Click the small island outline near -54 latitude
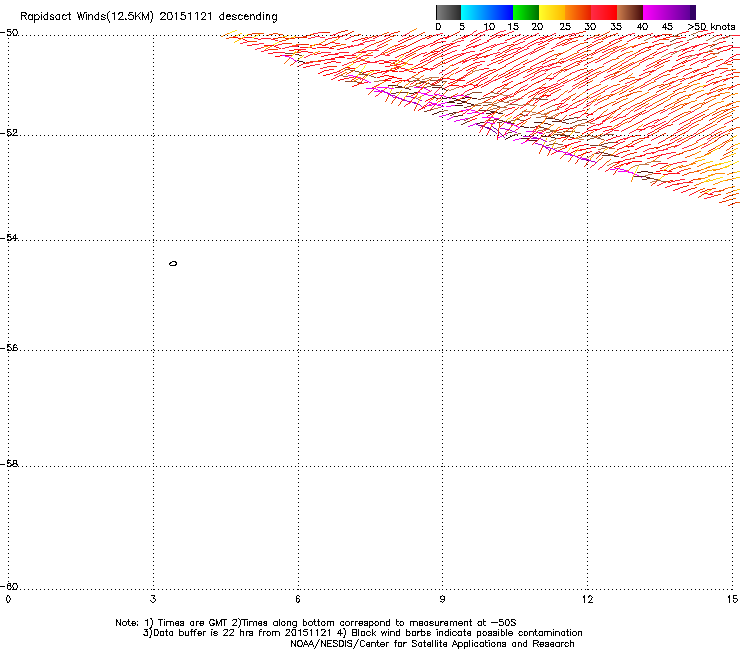740x650 pixels. click(173, 263)
